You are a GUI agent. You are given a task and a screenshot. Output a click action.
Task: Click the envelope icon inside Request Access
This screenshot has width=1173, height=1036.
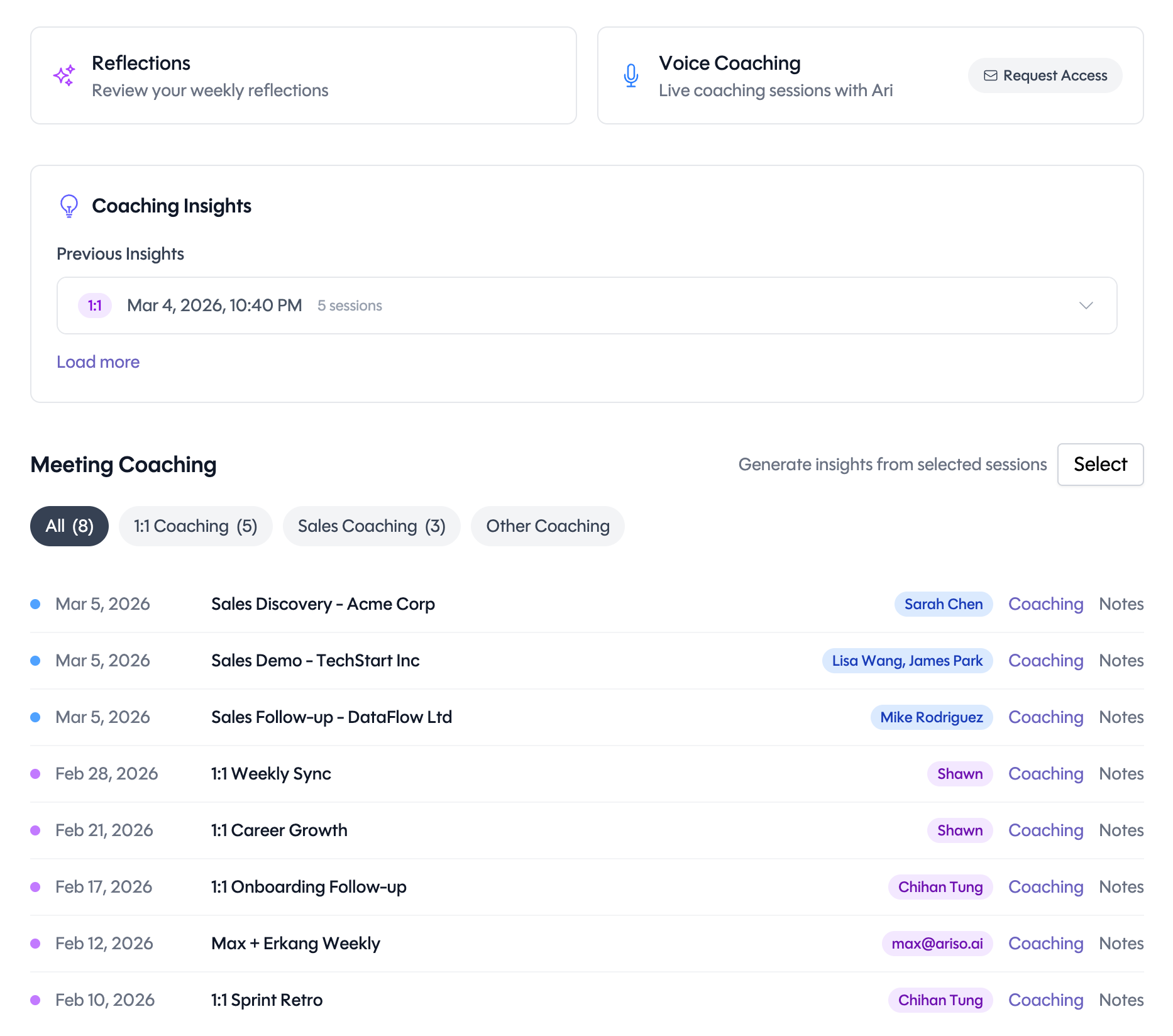coord(991,75)
